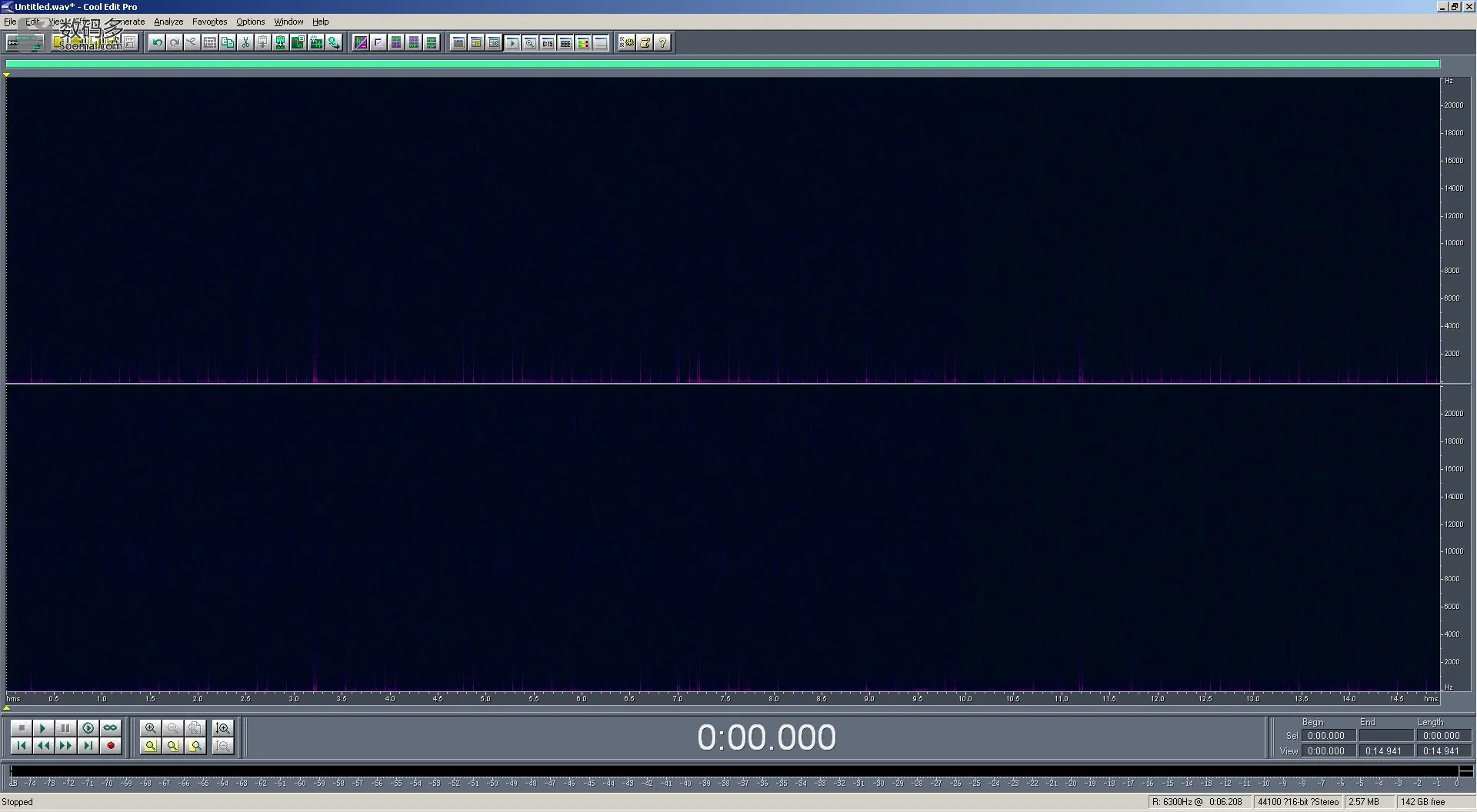Screen dimensions: 1477x812
Task: Click the green display range bar
Action: (x=722, y=64)
